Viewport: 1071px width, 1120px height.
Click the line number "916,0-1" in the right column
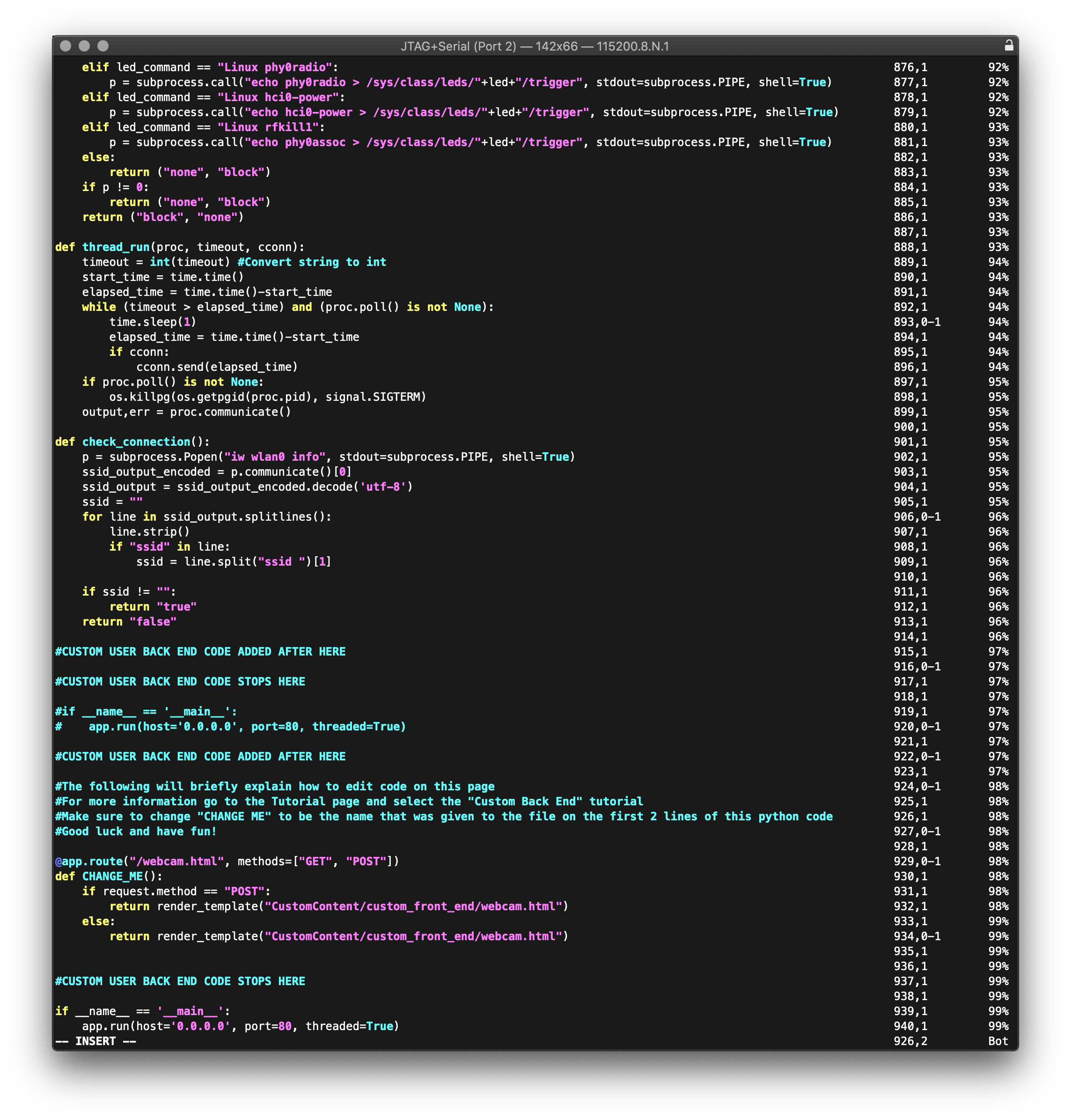click(917, 666)
